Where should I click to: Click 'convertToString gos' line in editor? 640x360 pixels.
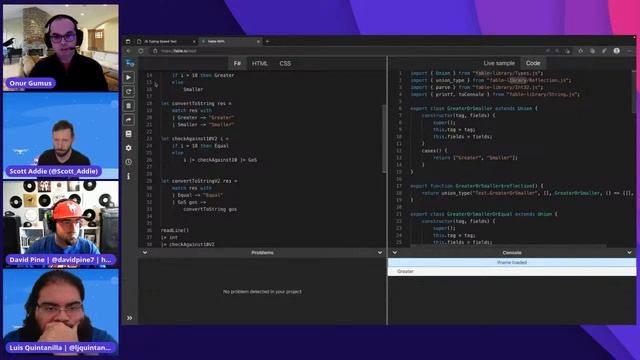[x=210, y=209]
